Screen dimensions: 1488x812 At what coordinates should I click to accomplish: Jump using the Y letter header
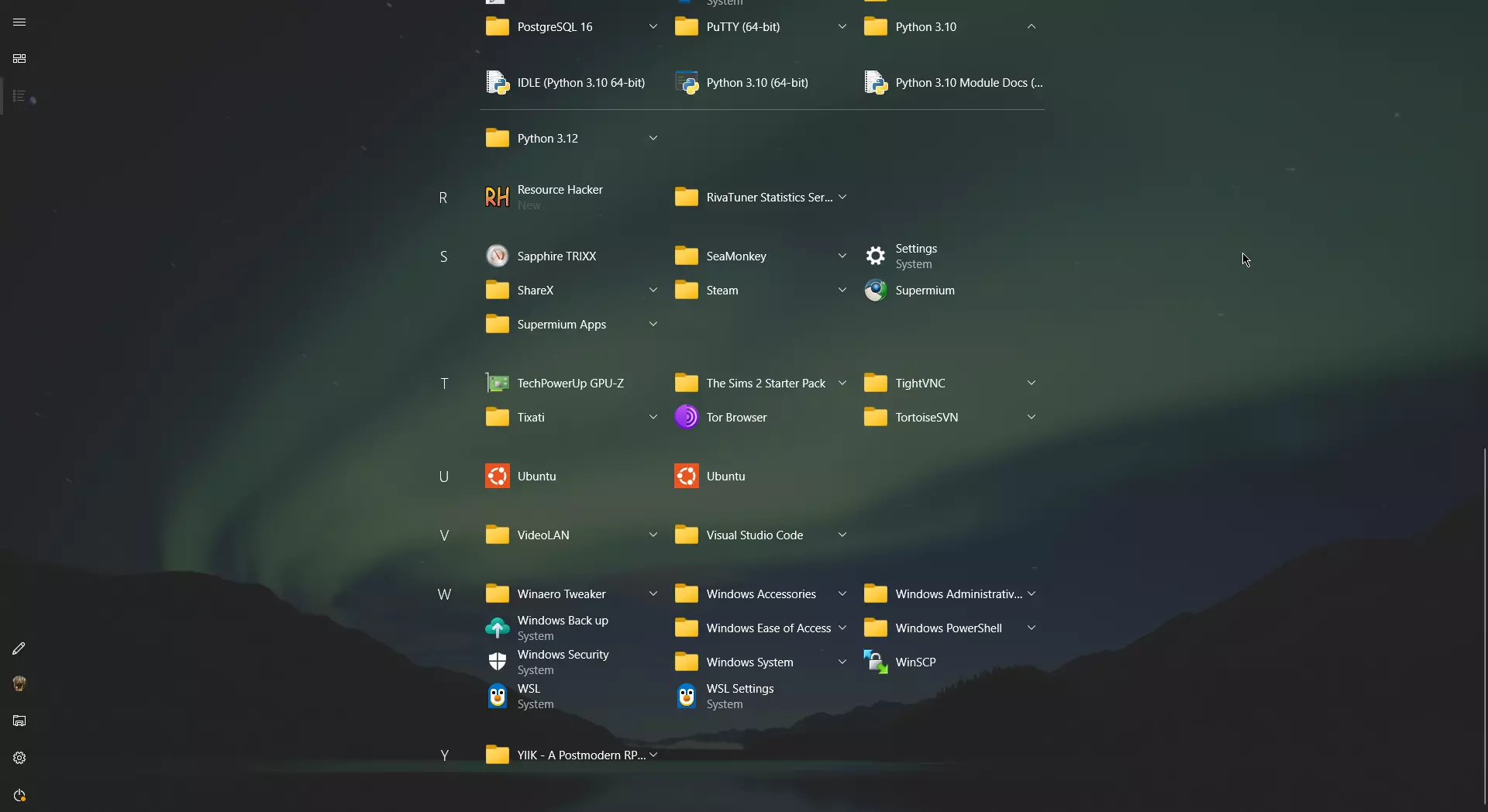pos(444,755)
